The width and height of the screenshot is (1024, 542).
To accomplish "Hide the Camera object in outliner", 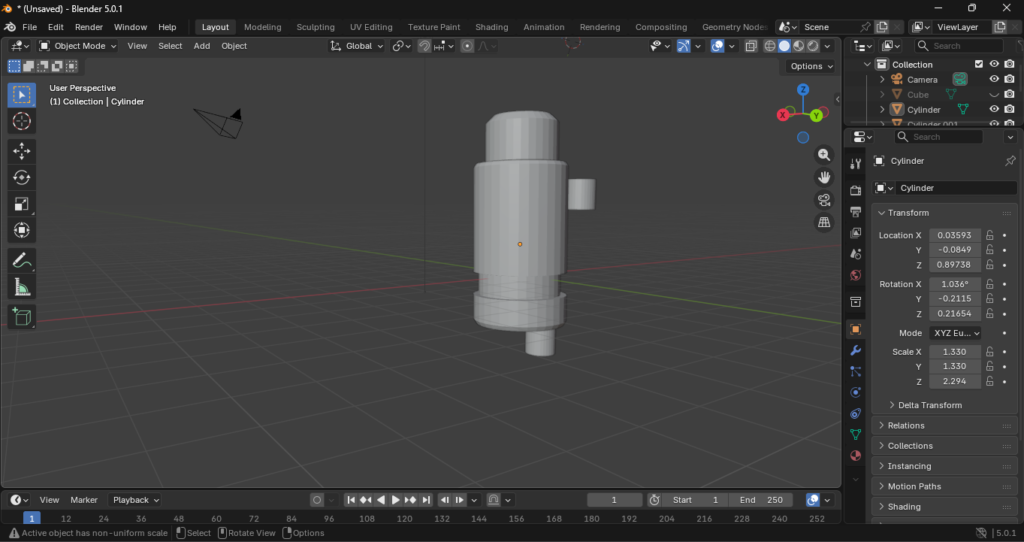I will (x=994, y=79).
